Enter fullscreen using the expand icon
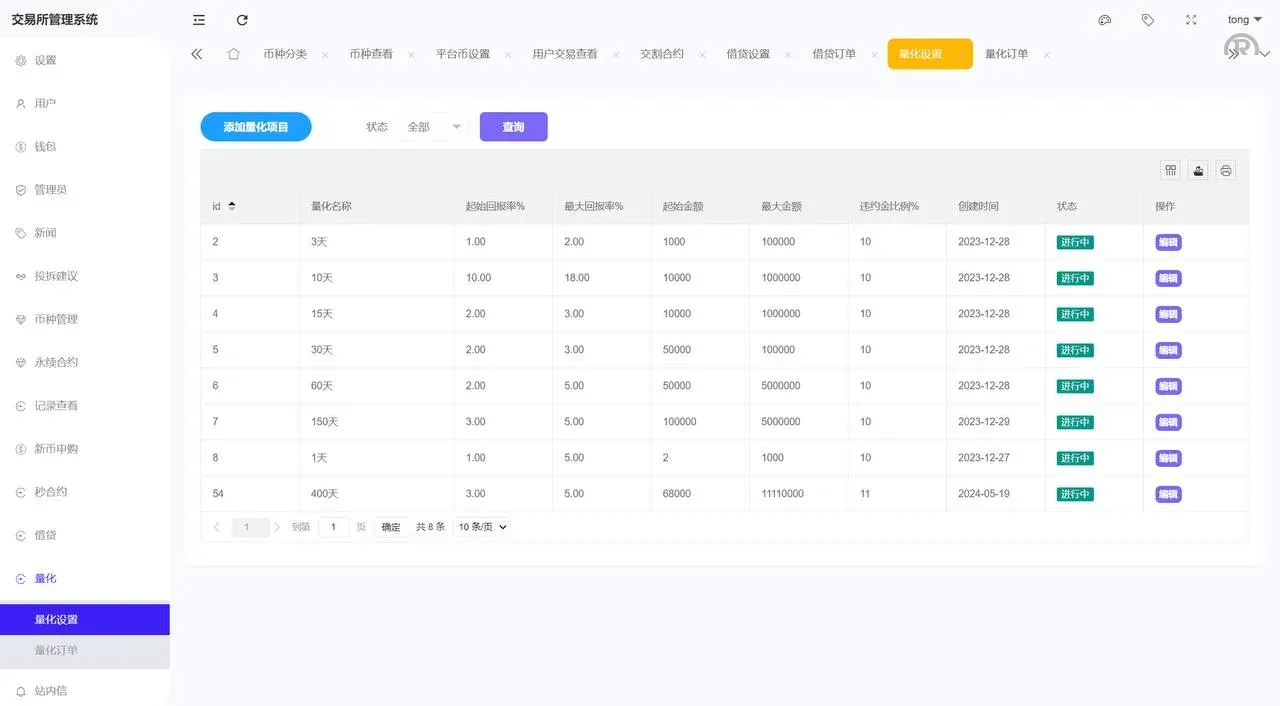Image resolution: width=1280 pixels, height=706 pixels. (x=1191, y=18)
